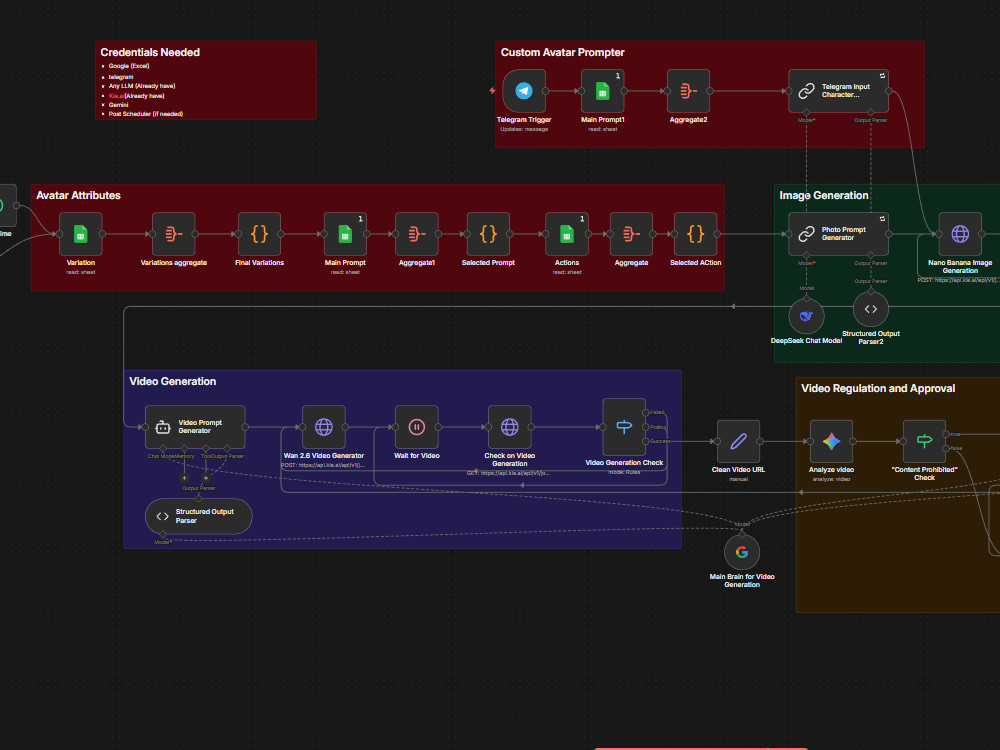Viewport: 1000px width, 750px height.
Task: Click the Any LLM (Already have) line
Action: coord(142,86)
